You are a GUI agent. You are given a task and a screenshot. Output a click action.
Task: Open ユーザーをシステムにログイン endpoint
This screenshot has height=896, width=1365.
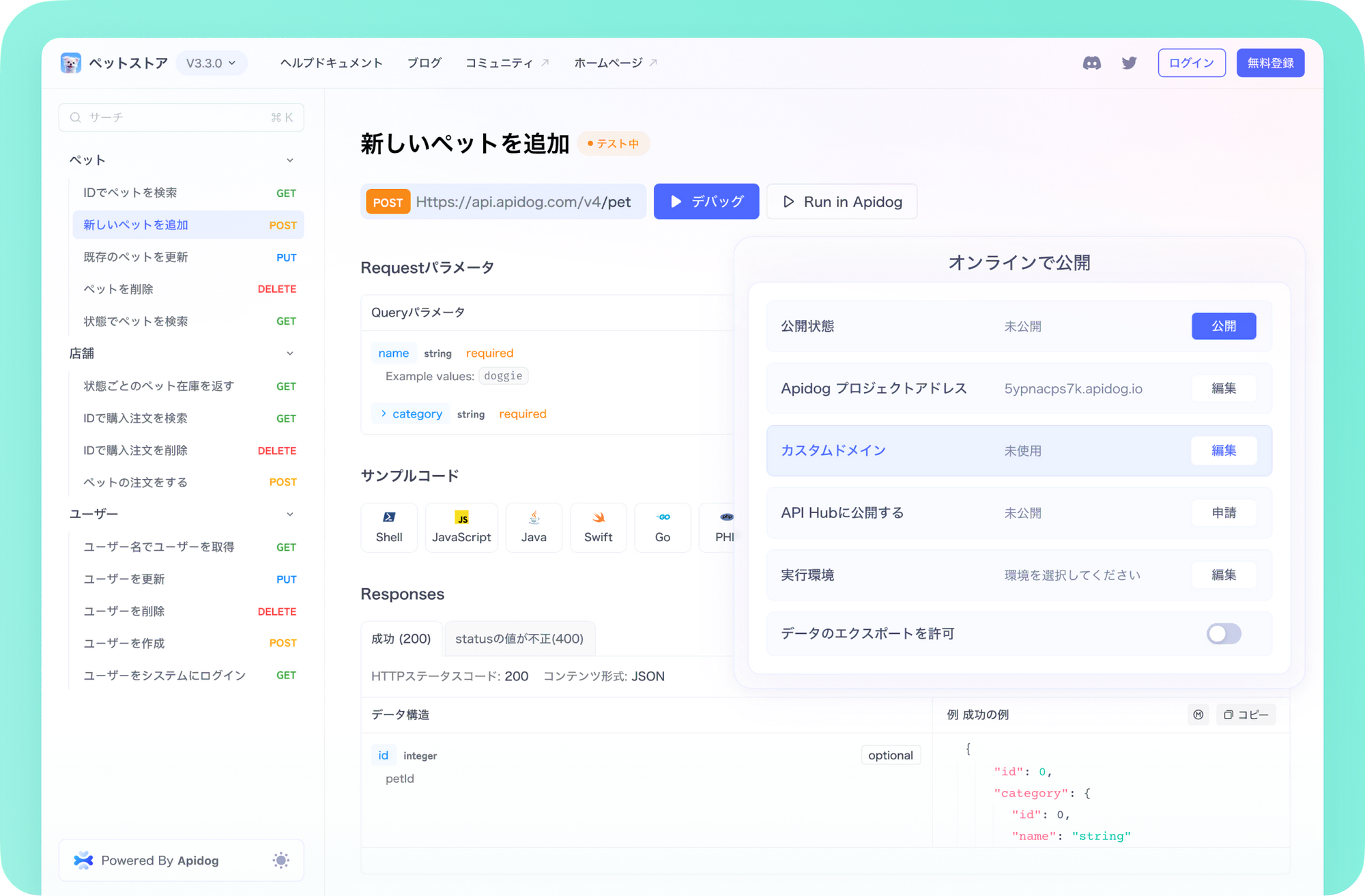[x=188, y=676]
